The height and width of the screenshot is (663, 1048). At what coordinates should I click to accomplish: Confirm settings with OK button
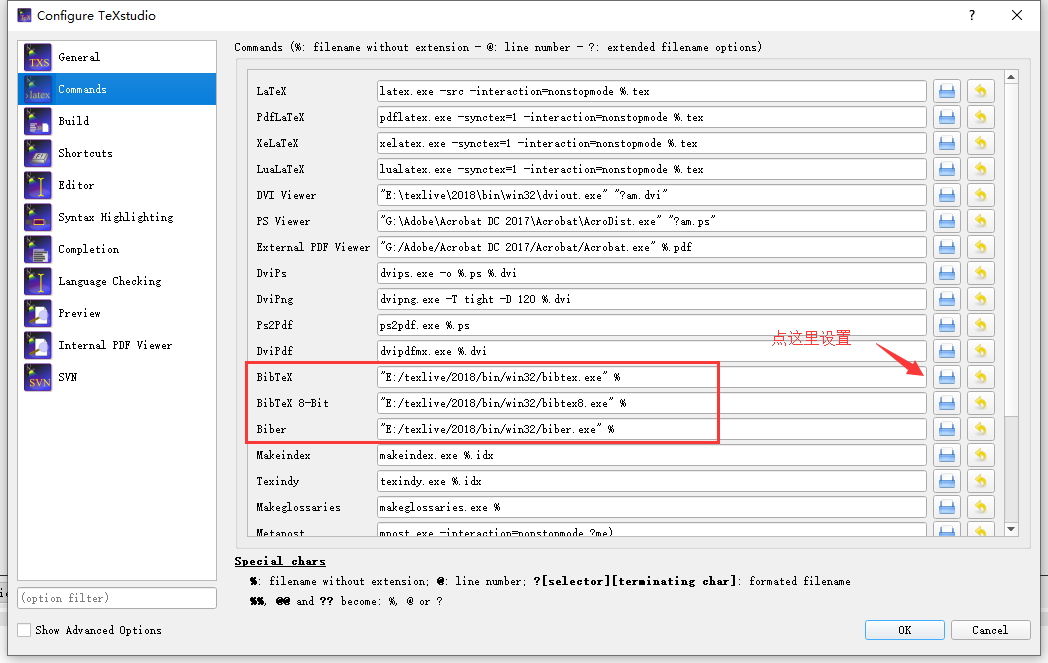coord(904,630)
